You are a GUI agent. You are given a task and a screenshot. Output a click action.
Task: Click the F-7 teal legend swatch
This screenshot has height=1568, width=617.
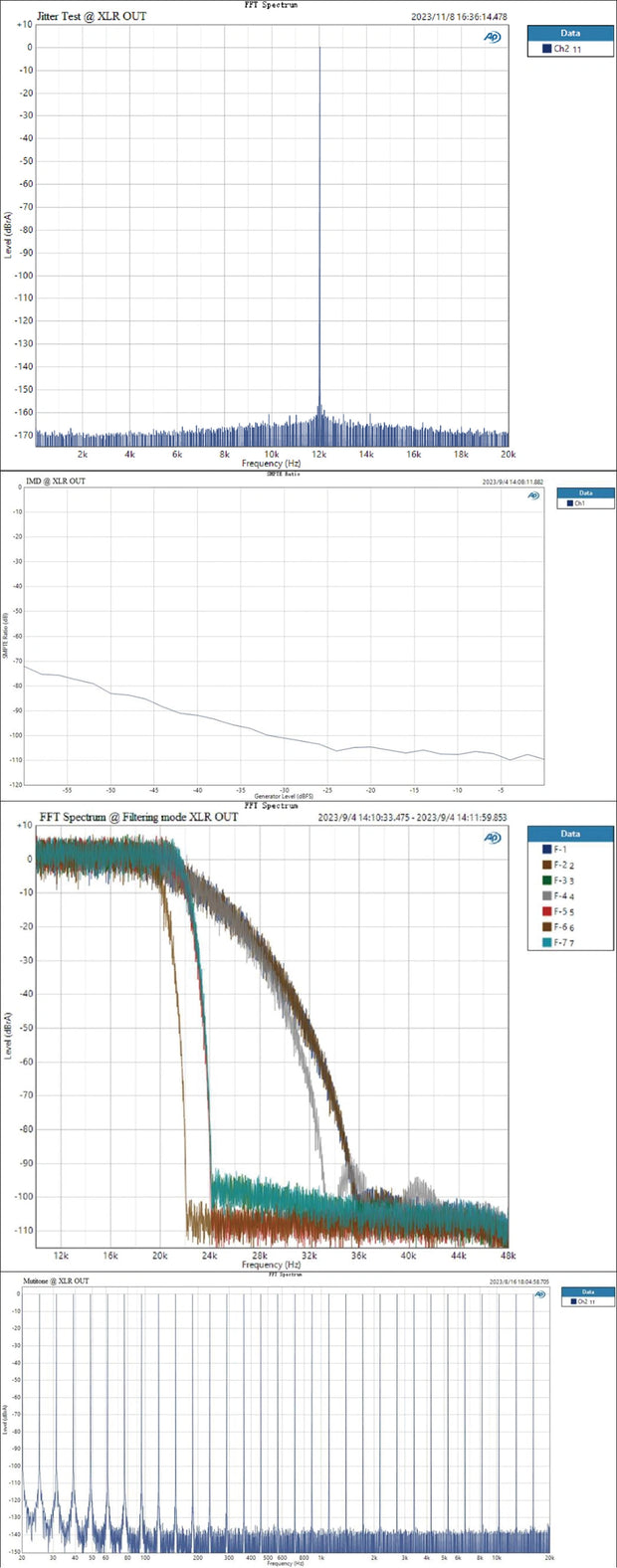(x=546, y=942)
